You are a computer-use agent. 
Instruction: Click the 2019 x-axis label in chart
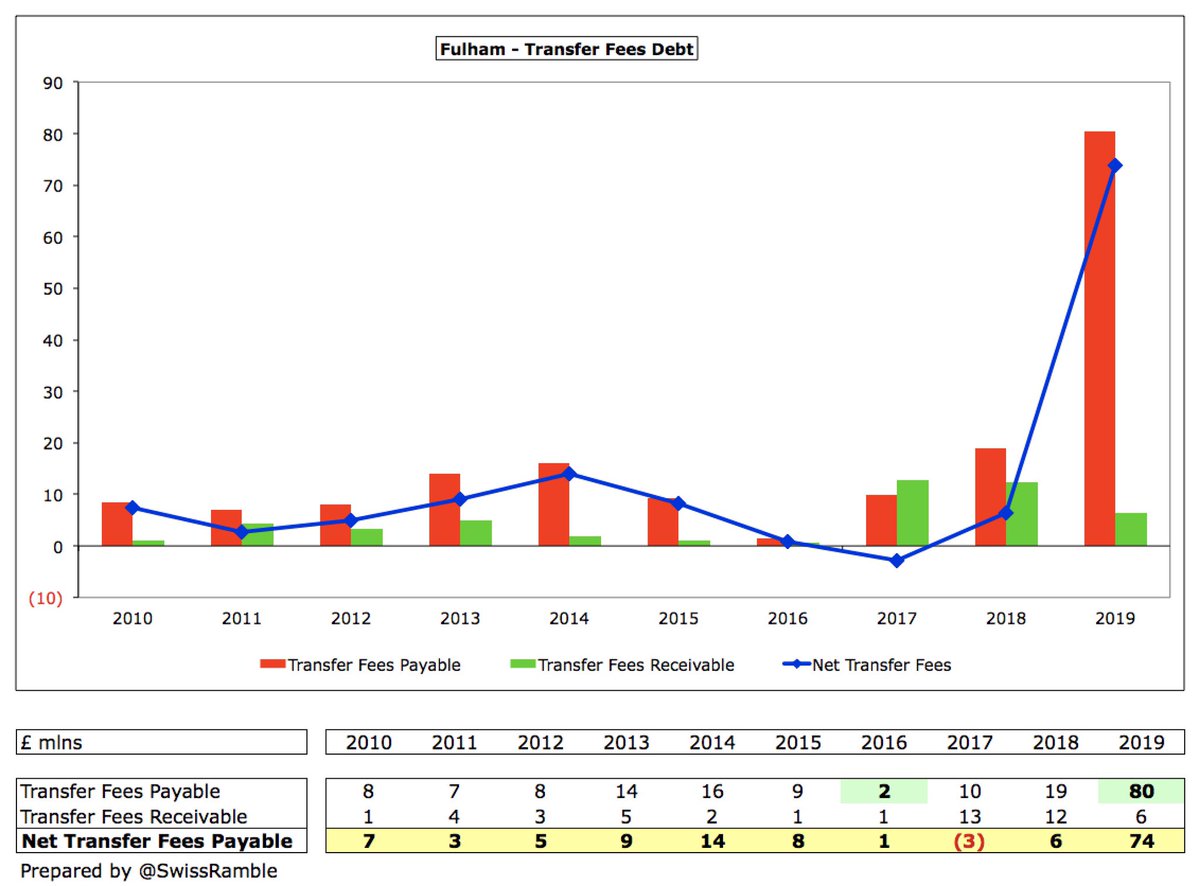[x=1115, y=619]
